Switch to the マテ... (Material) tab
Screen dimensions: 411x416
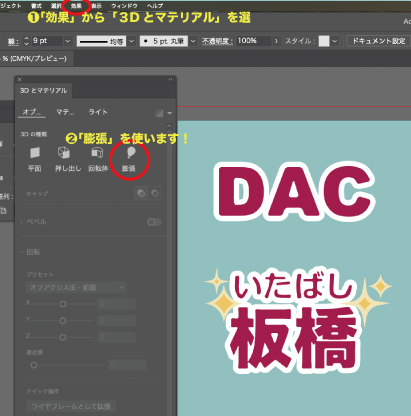[65, 112]
